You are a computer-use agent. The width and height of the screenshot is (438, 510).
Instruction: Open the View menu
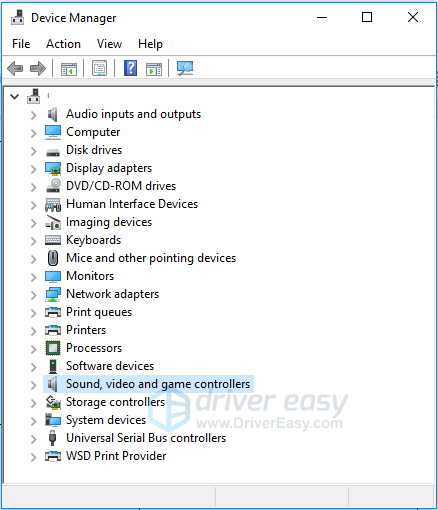(x=109, y=44)
